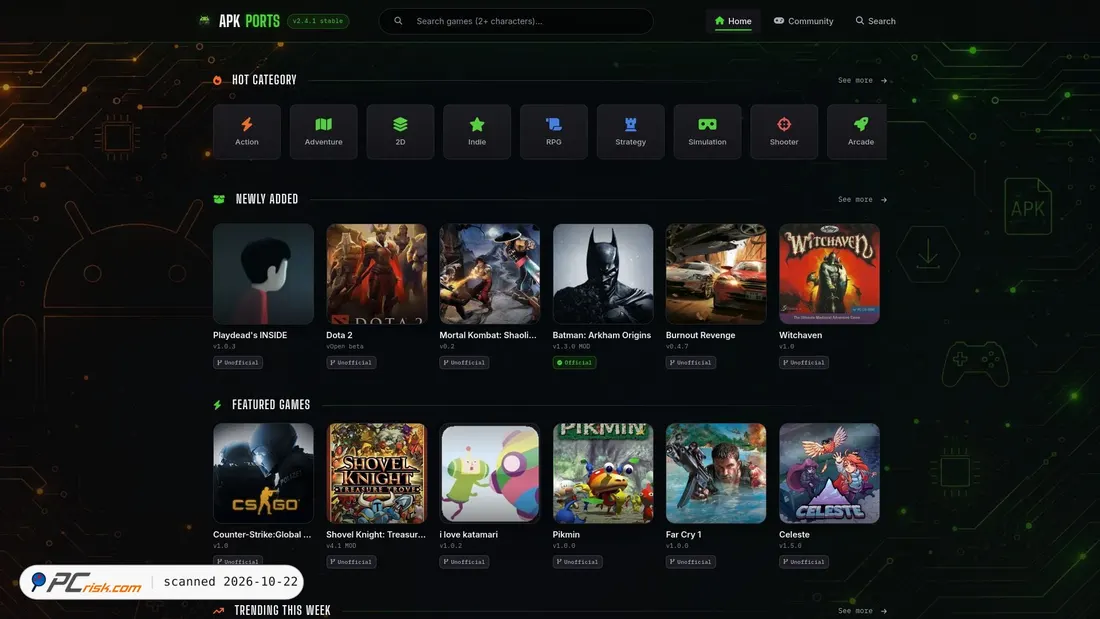The width and height of the screenshot is (1100, 619).
Task: Open the Far Cry 1 cover thumbnail
Action: (716, 473)
